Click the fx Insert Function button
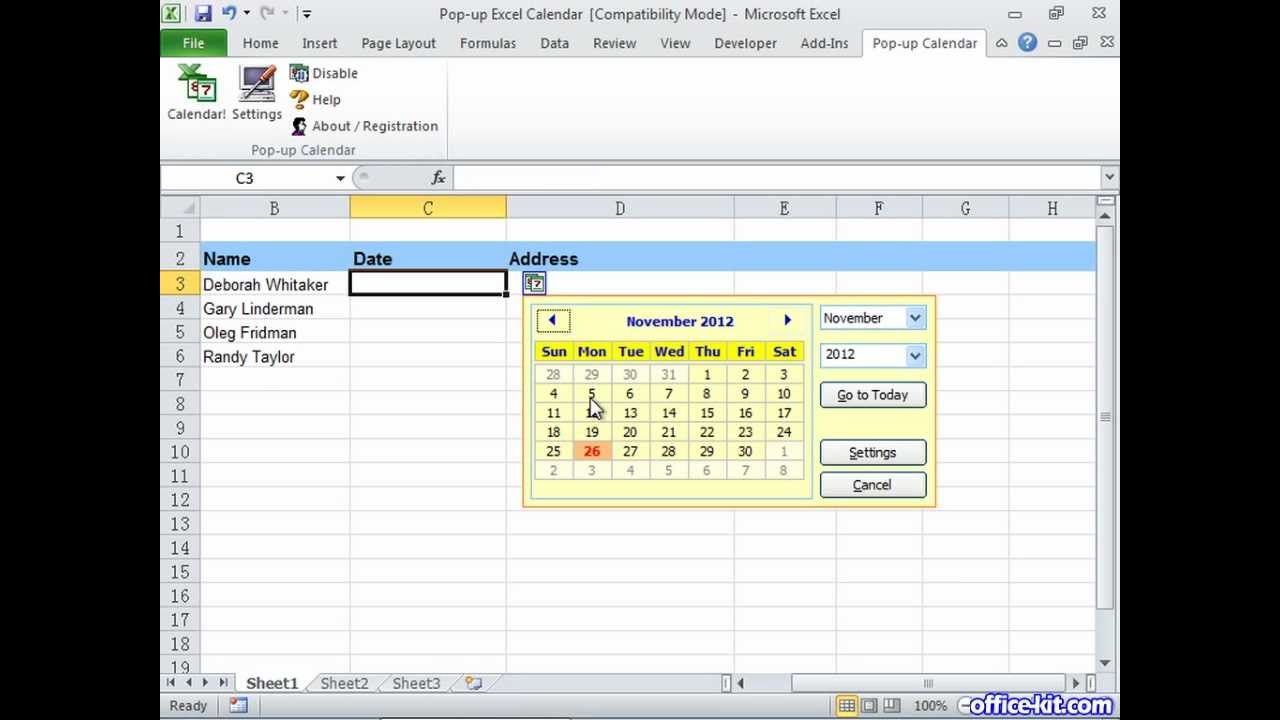The image size is (1280, 720). pyautogui.click(x=438, y=178)
